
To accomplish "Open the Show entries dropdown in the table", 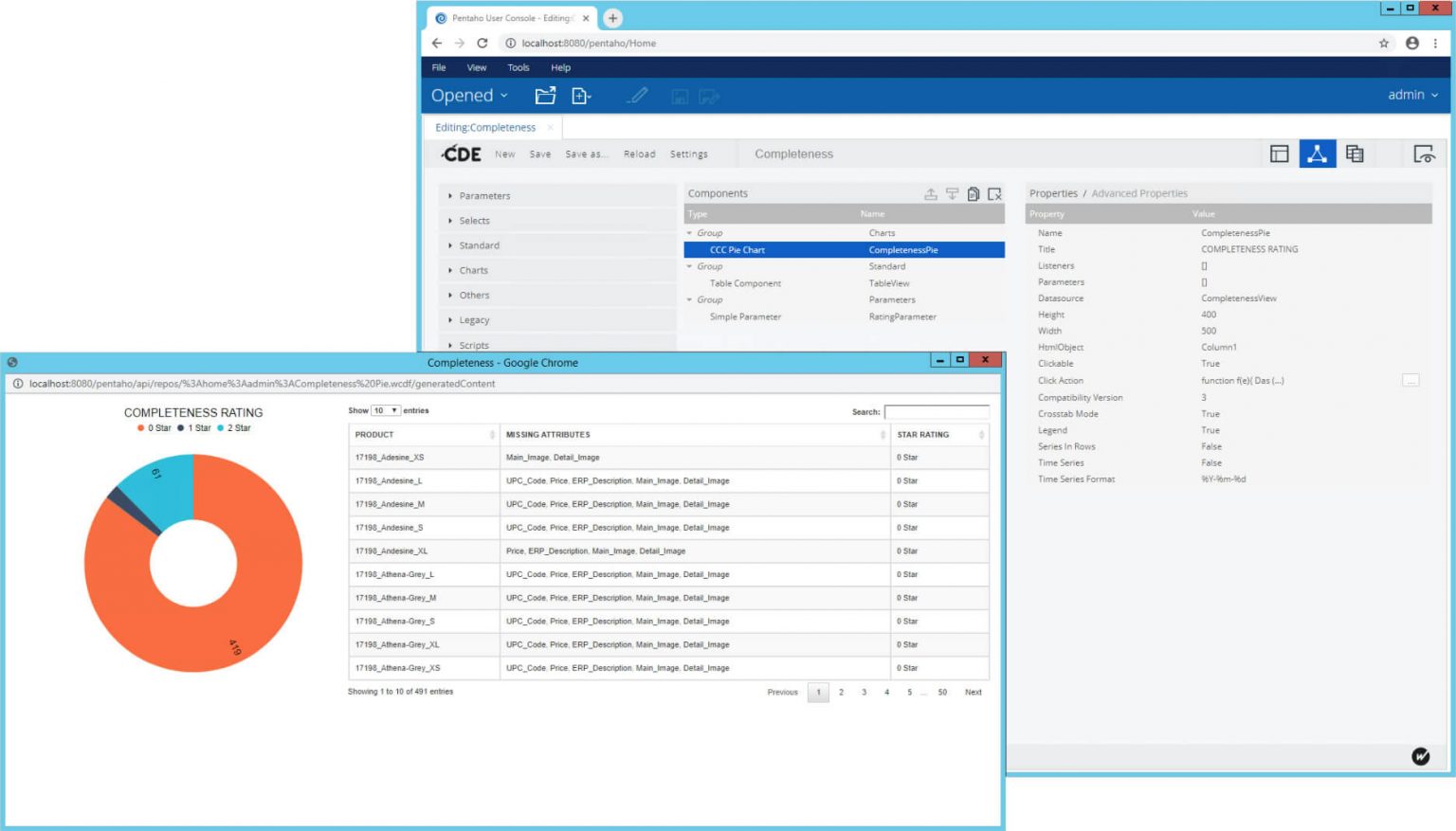I will tap(384, 410).
